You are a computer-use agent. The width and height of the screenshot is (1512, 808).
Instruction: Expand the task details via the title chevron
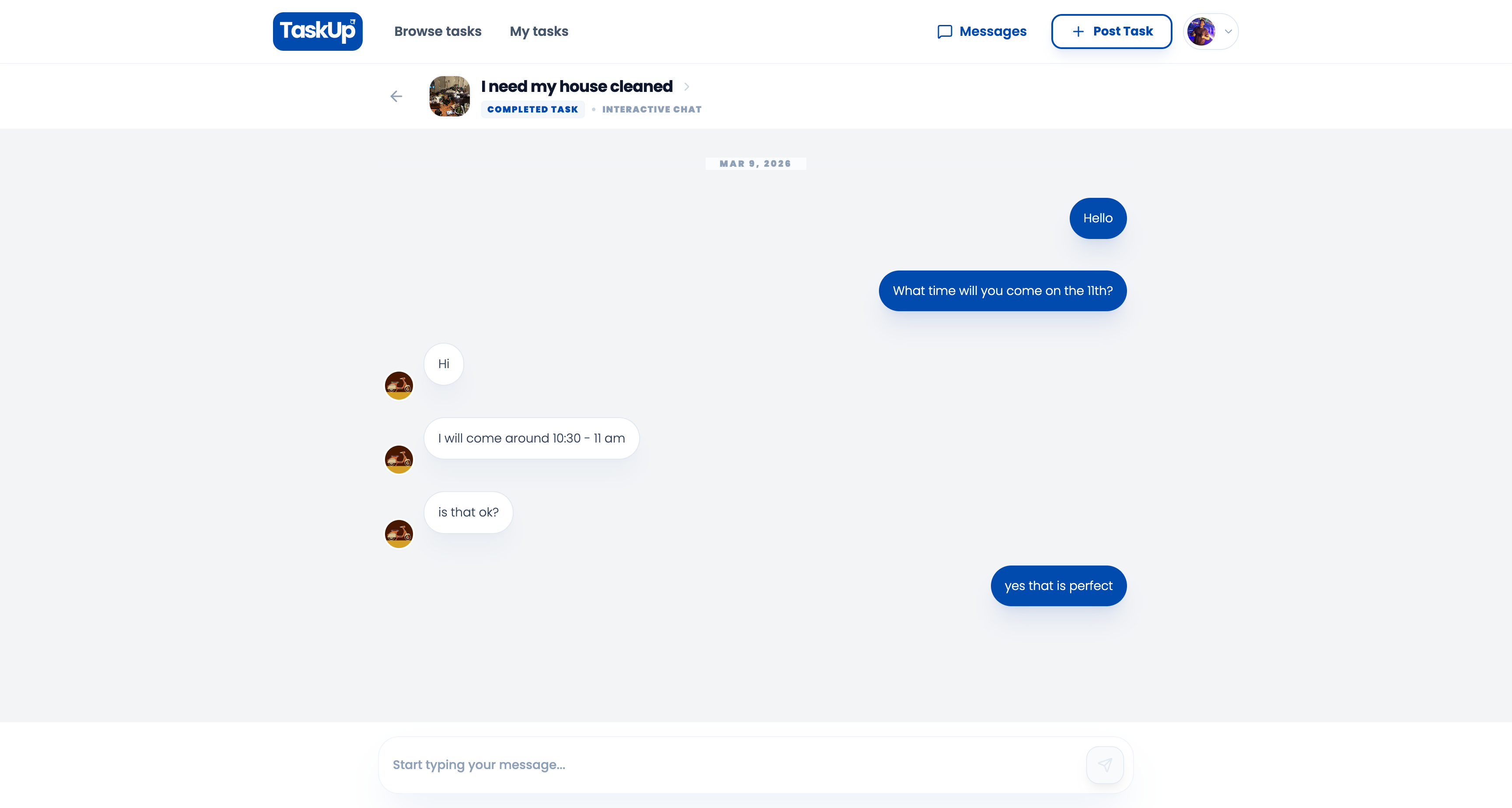point(687,86)
